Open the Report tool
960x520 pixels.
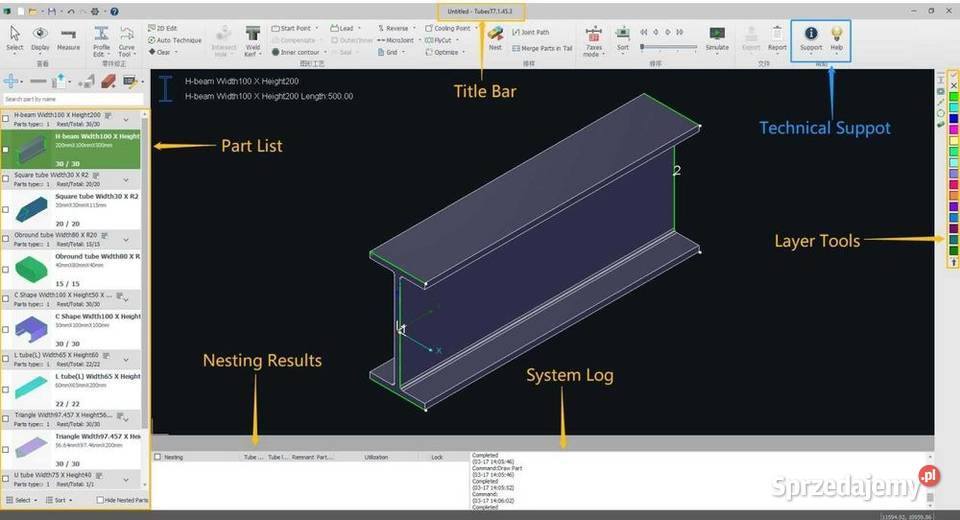[777, 38]
